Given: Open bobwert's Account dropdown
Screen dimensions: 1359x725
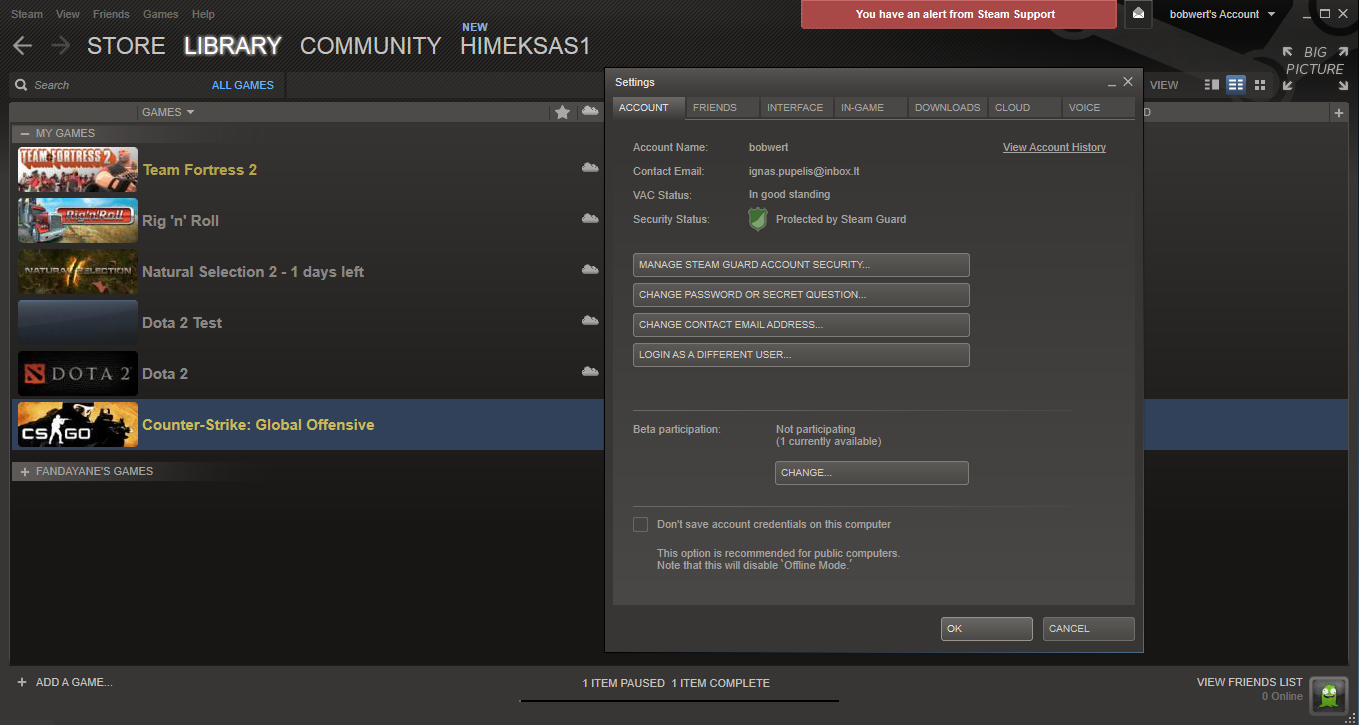Looking at the screenshot, I should 1222,14.
